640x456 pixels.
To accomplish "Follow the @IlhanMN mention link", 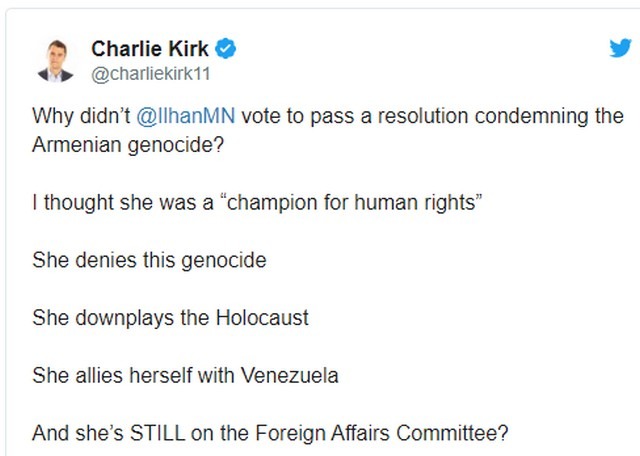I will coord(186,116).
